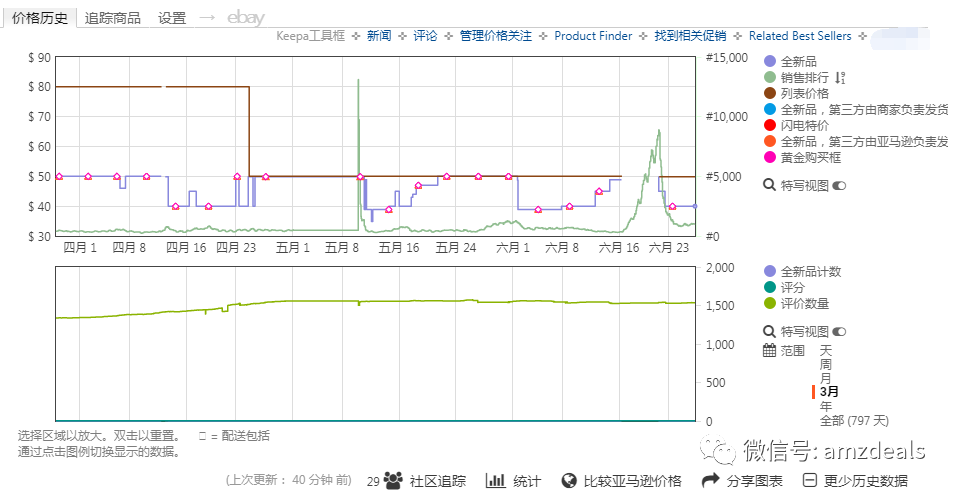Open the 设置 tab
956x492 pixels.
click(172, 18)
